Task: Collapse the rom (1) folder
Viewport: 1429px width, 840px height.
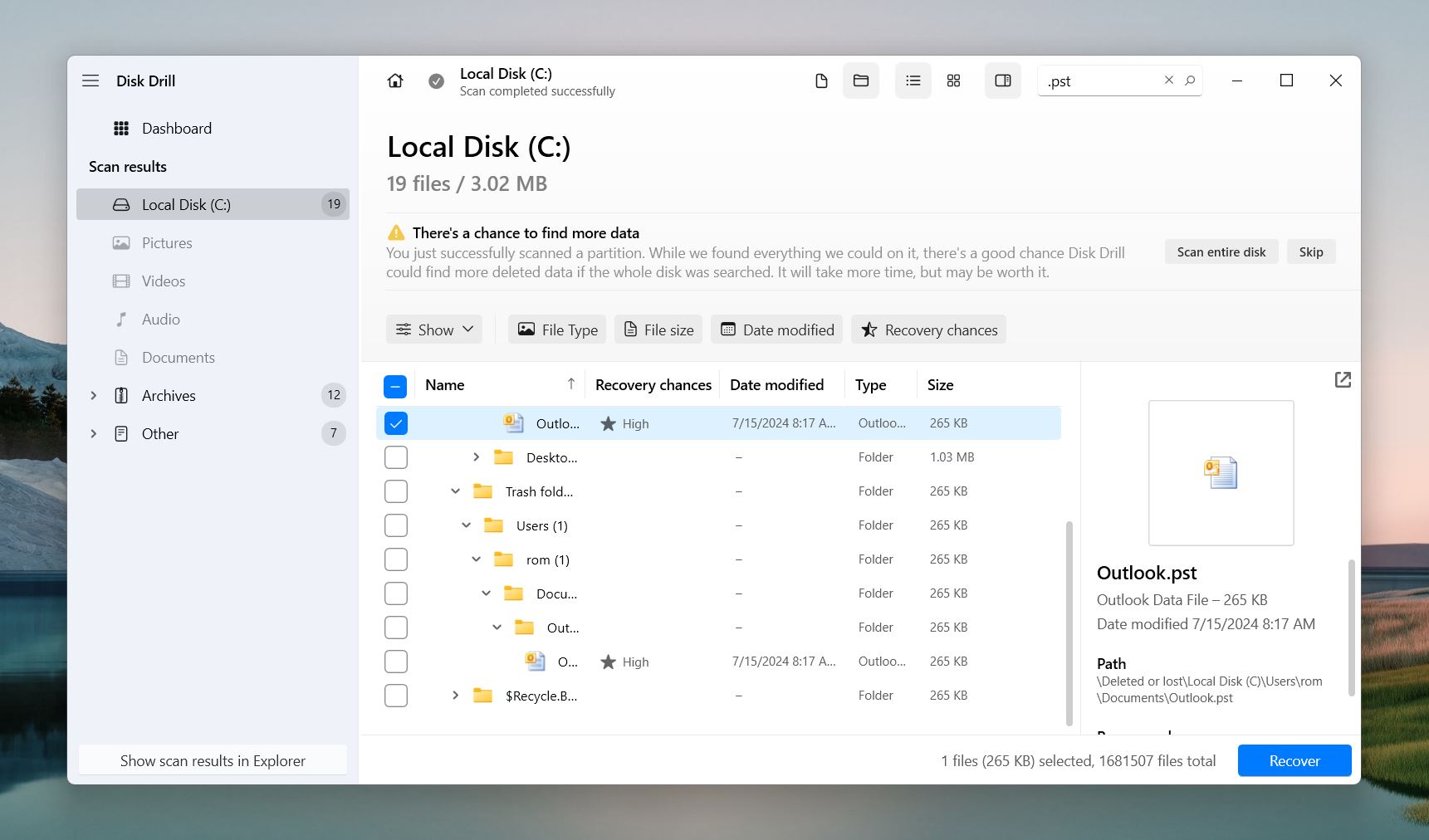Action: pos(476,559)
